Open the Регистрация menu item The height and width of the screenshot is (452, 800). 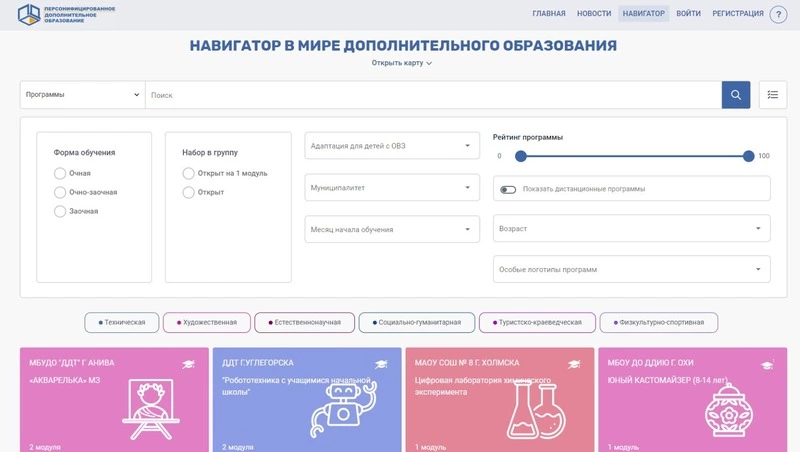[737, 14]
